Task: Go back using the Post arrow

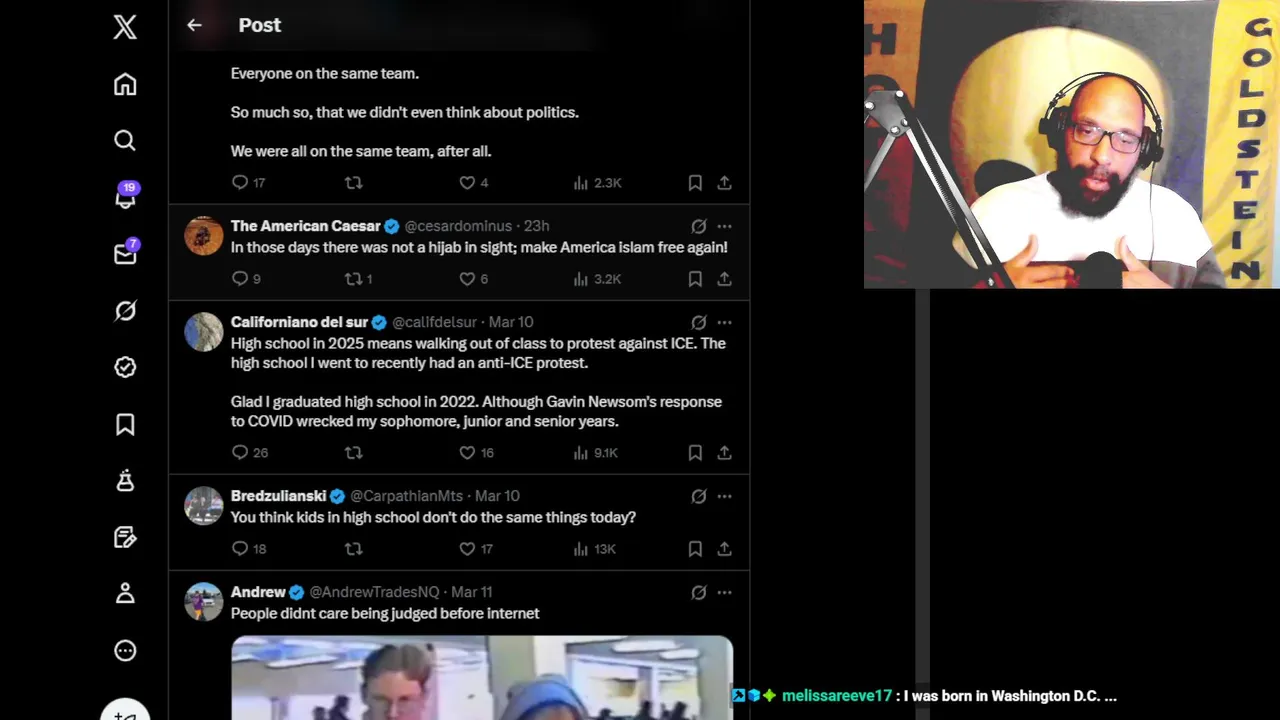Action: [x=194, y=25]
